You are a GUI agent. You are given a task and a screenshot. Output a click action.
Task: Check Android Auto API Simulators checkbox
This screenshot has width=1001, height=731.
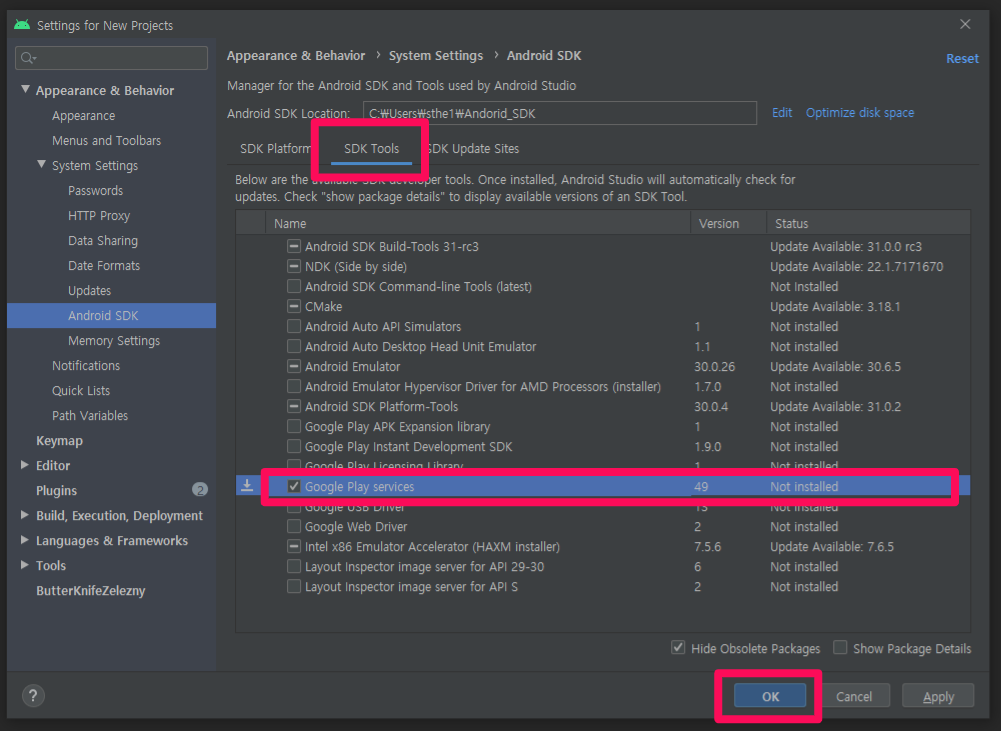pos(294,326)
